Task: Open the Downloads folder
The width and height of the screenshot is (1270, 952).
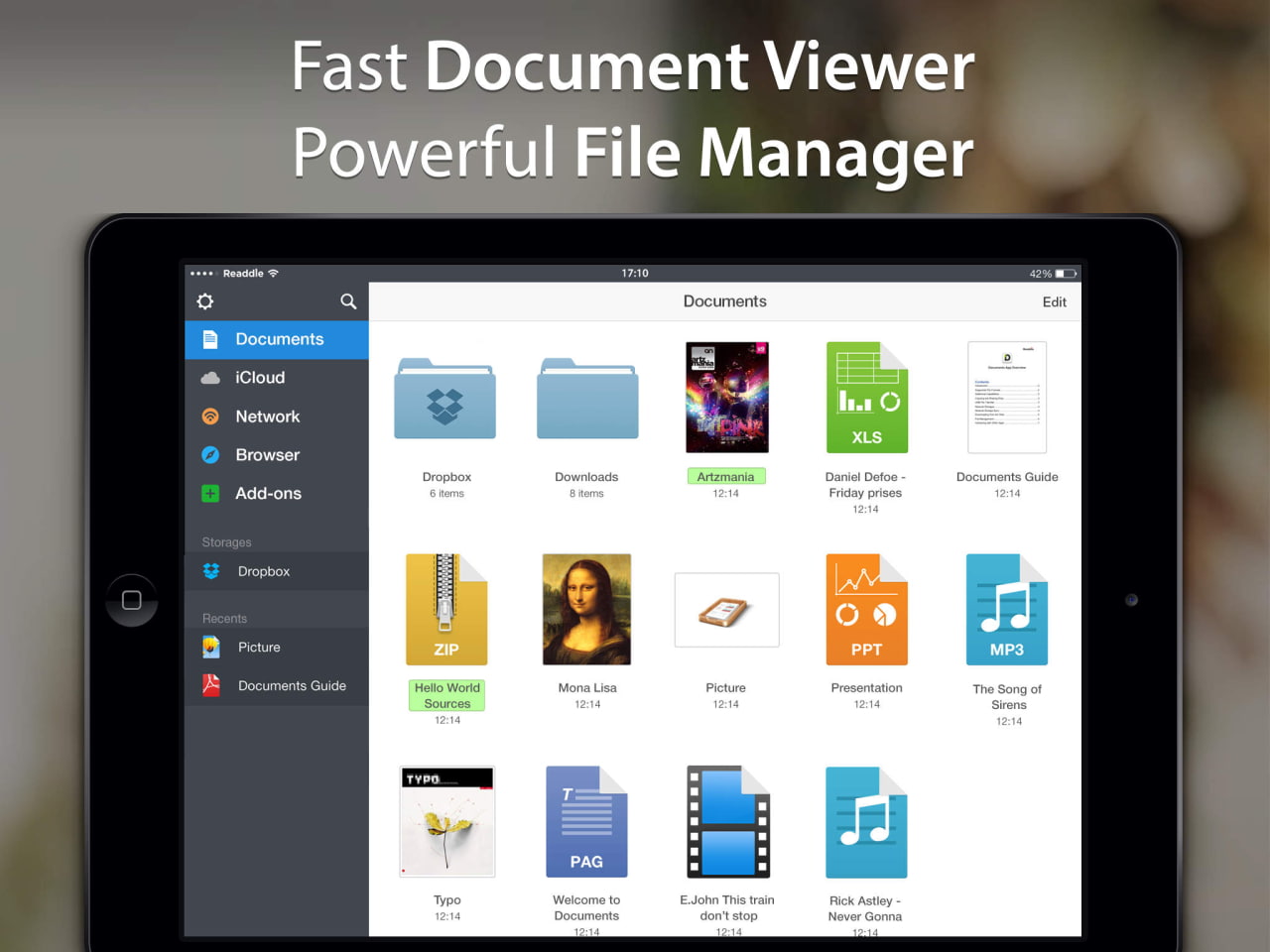Action: pos(586,400)
